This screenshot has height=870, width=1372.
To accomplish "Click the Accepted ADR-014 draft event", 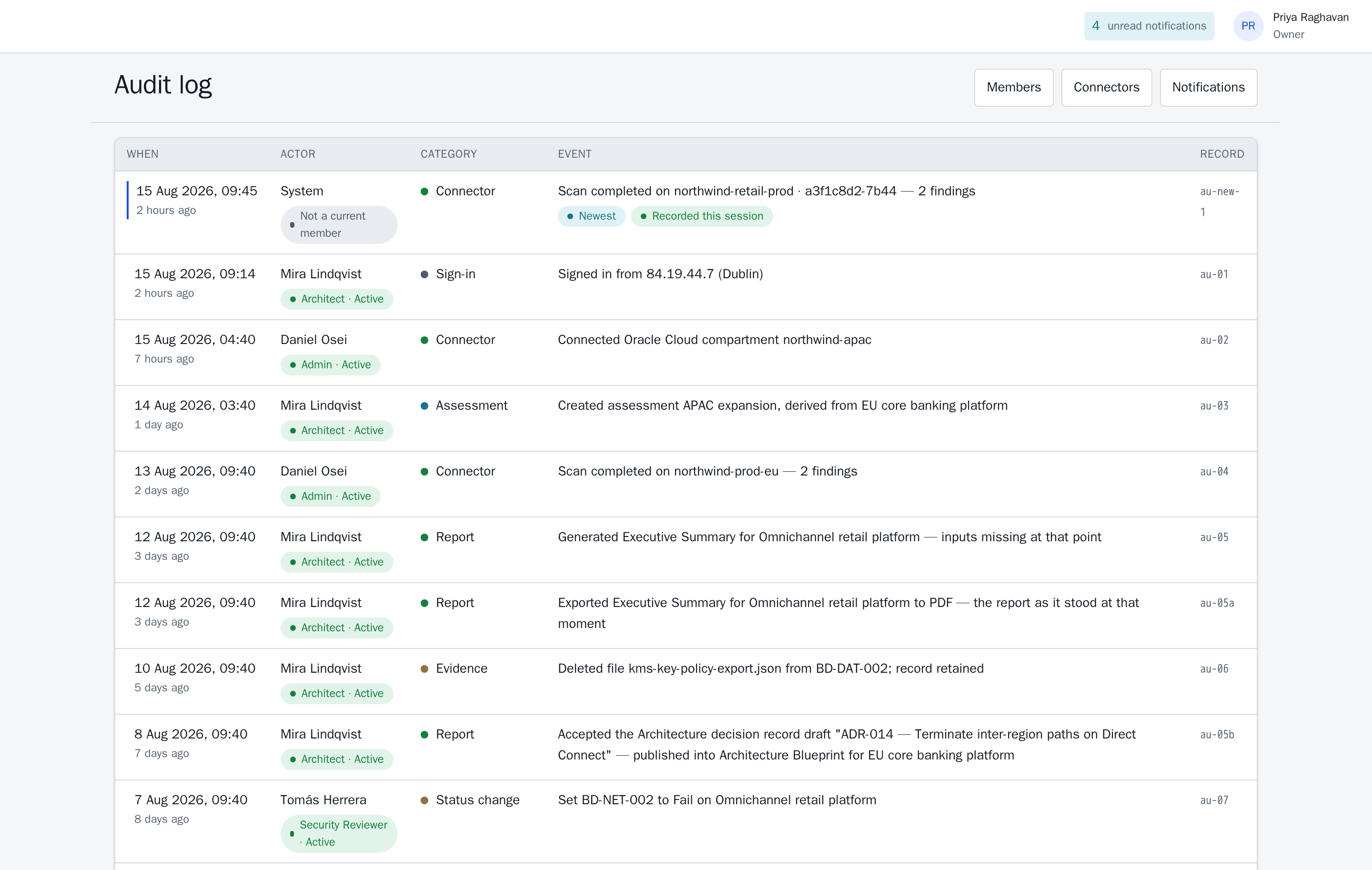I will [847, 745].
